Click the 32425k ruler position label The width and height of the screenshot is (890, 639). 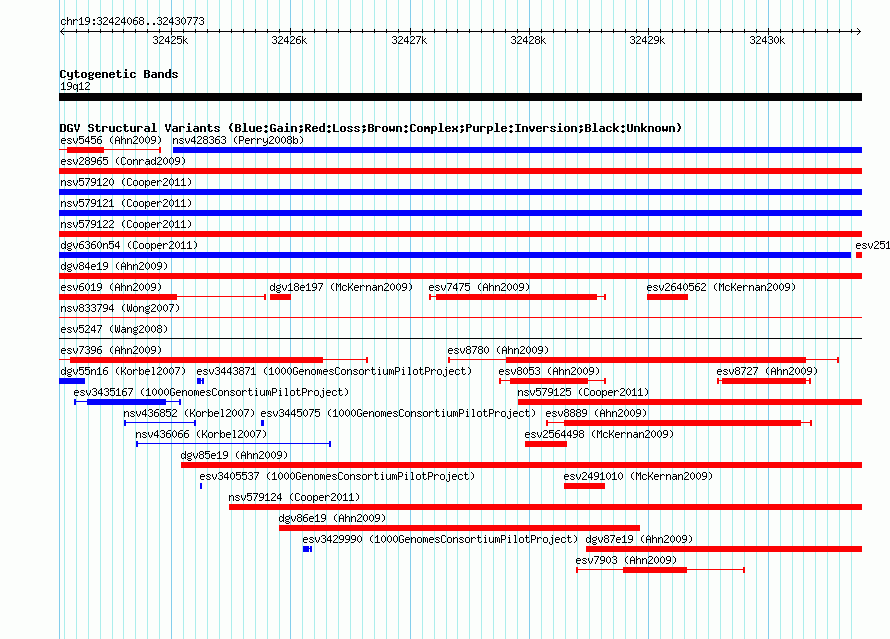click(x=170, y=40)
